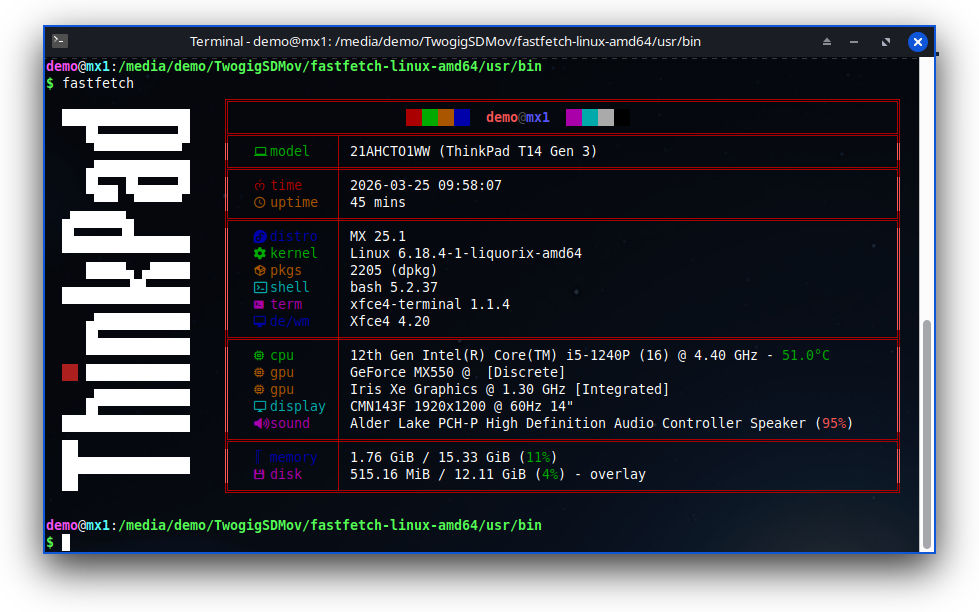
Task: Click the monitor icon beside de/wm
Action: 260,322
